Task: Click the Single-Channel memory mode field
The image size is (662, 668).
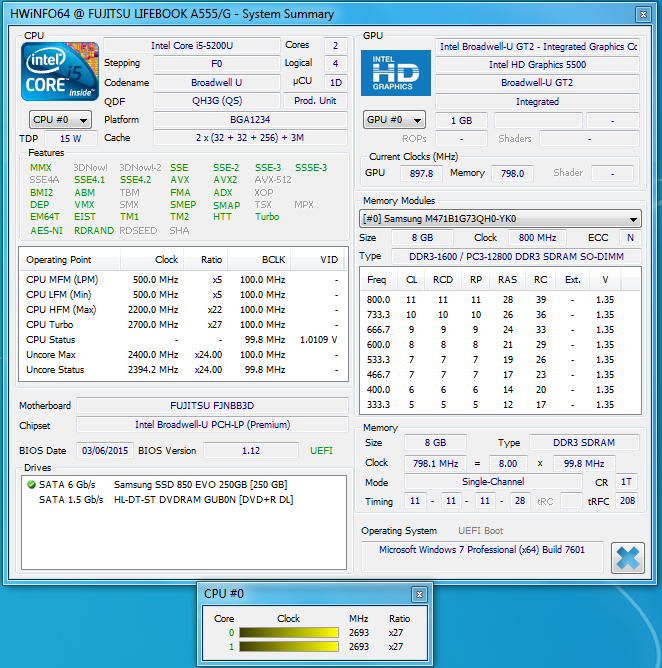Action: [493, 482]
